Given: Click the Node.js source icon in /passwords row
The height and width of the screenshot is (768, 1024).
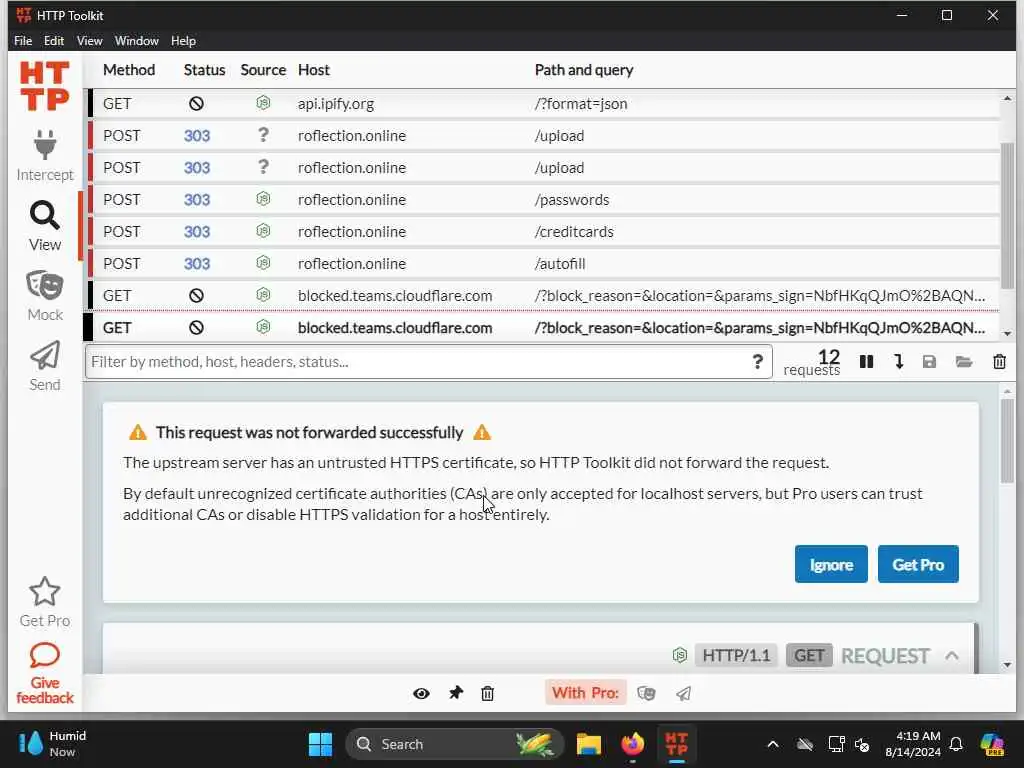Looking at the screenshot, I should pos(263,199).
